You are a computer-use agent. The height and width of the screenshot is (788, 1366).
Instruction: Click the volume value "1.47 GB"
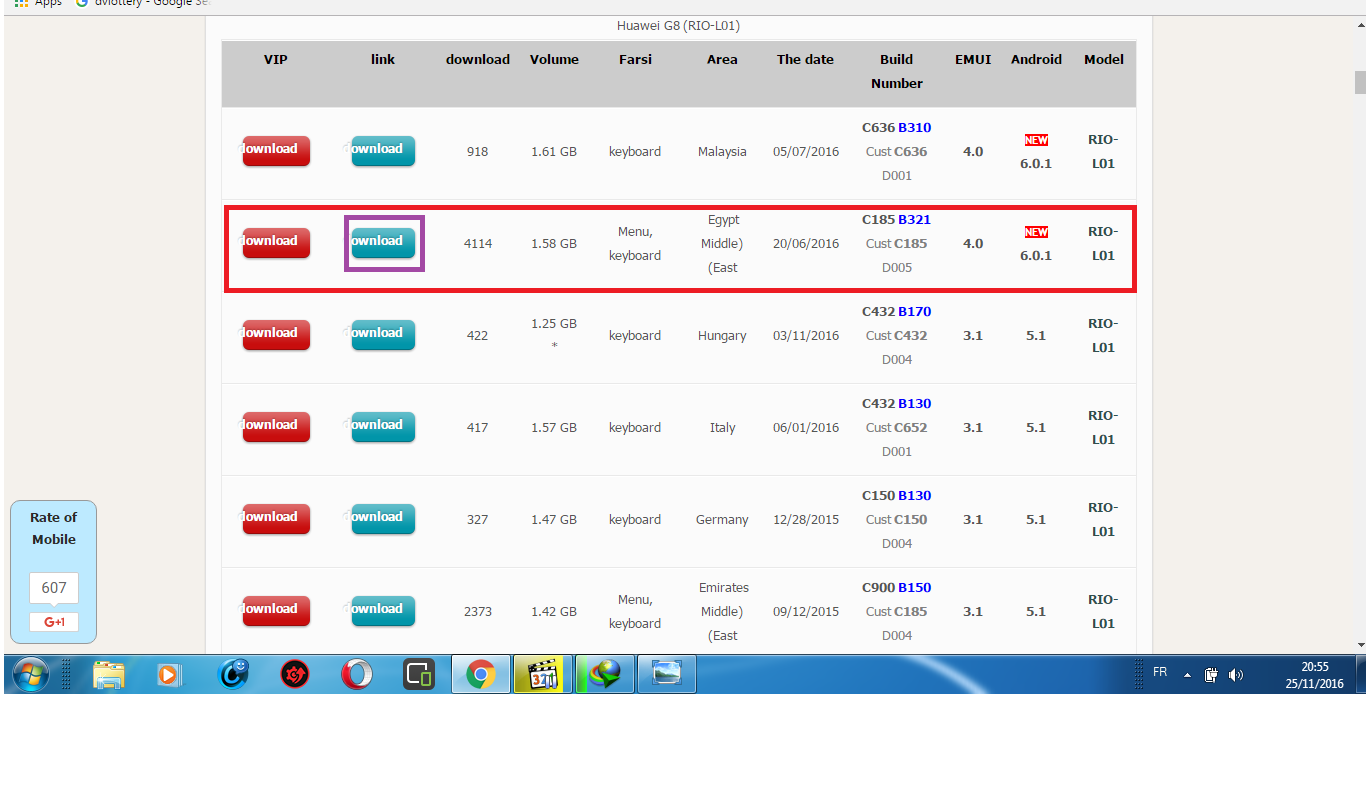coord(554,519)
